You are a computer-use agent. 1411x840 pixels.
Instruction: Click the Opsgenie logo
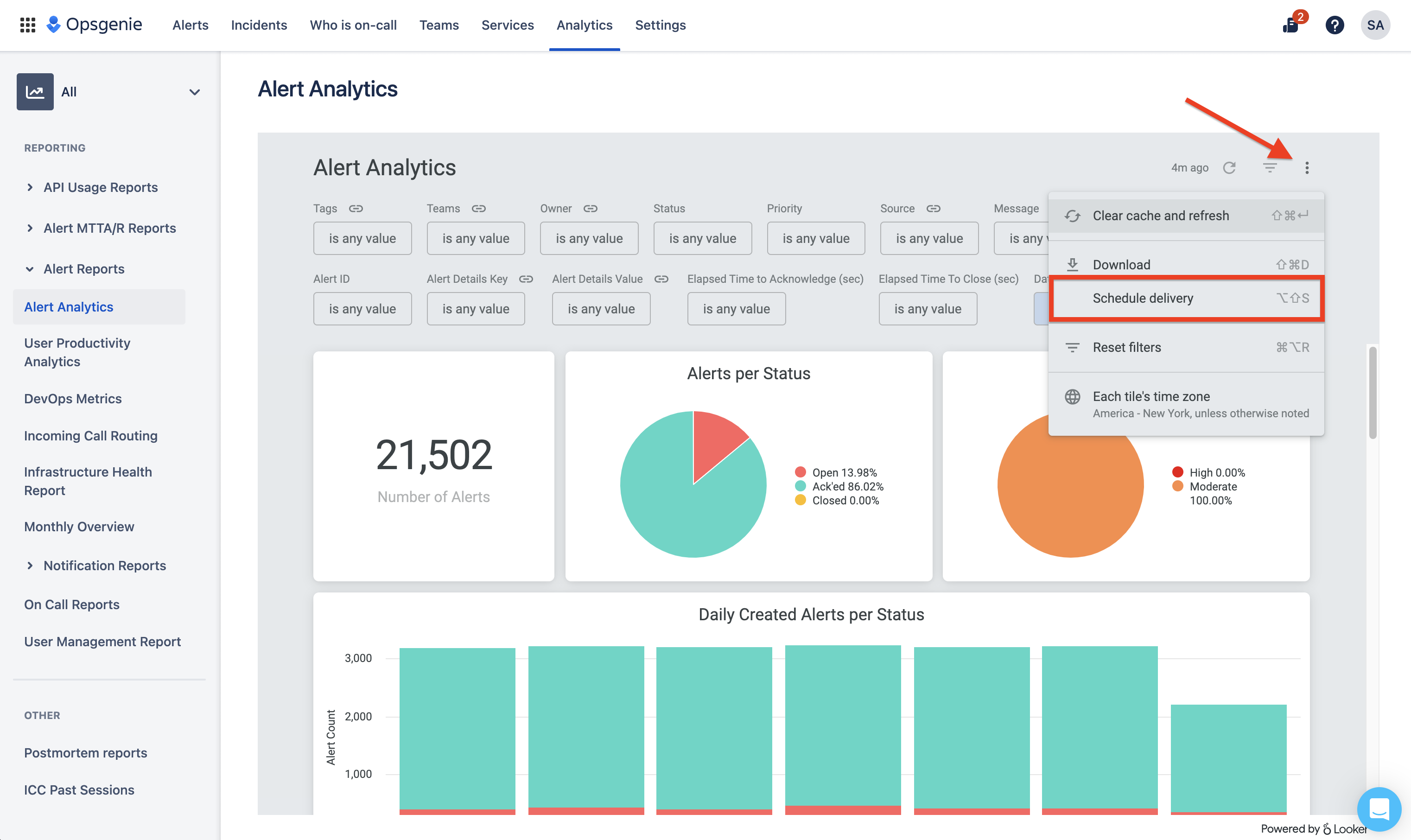[94, 25]
